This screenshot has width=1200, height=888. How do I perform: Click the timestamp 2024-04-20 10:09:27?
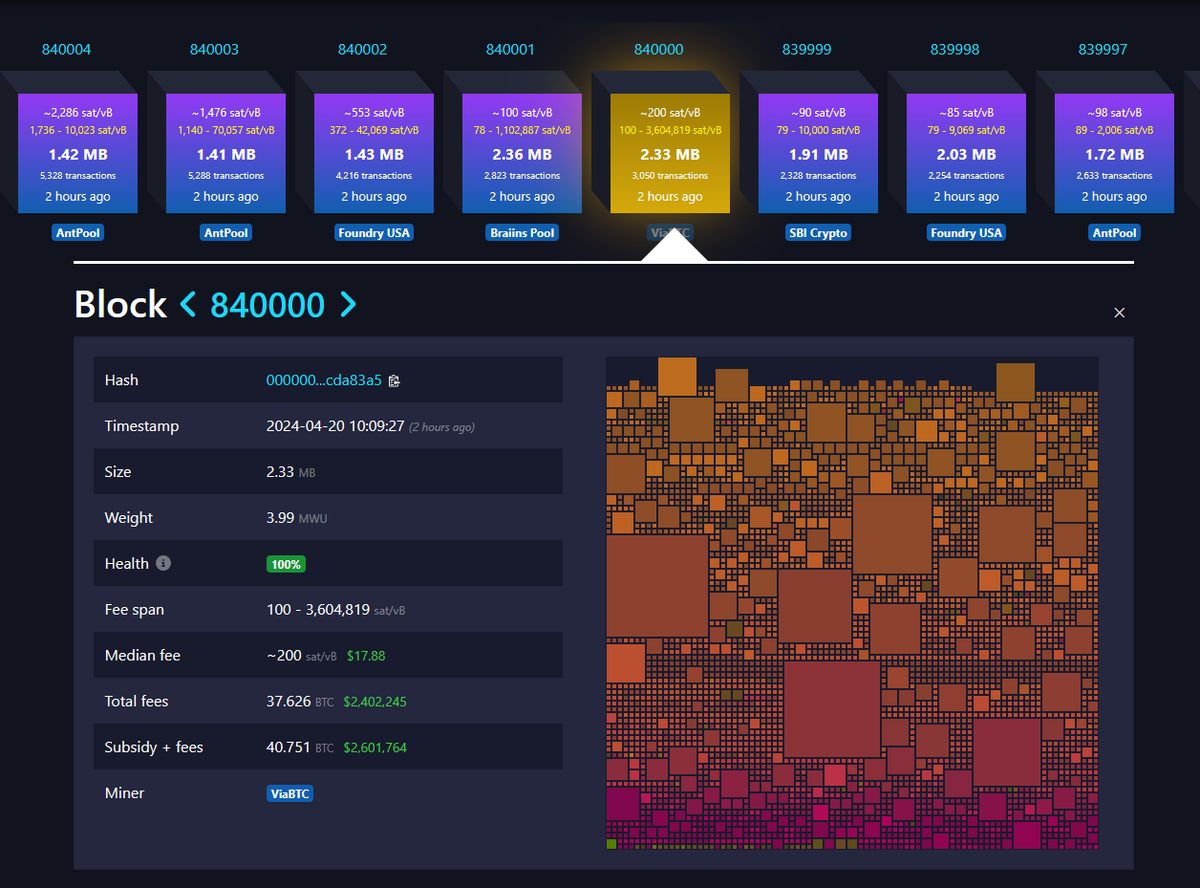(335, 426)
